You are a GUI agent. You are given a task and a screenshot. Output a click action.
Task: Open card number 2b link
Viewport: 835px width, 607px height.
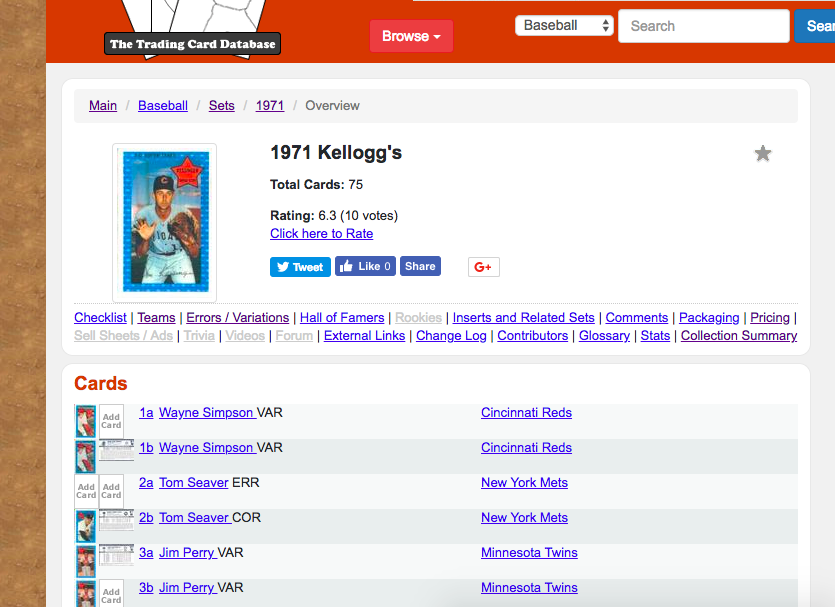pos(146,518)
